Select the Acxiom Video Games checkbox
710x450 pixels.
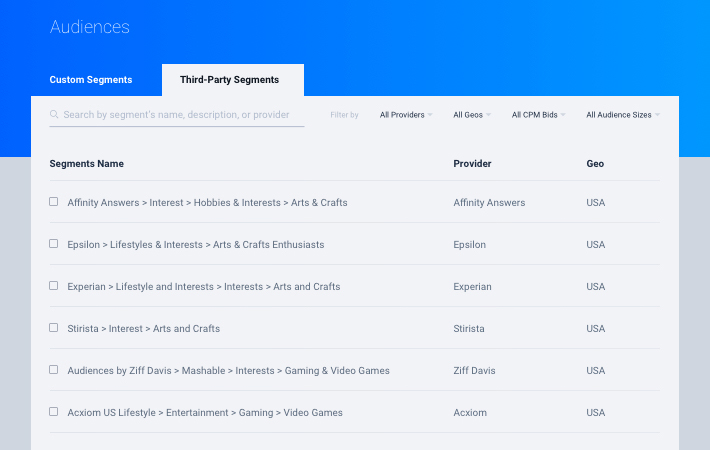coord(53,412)
